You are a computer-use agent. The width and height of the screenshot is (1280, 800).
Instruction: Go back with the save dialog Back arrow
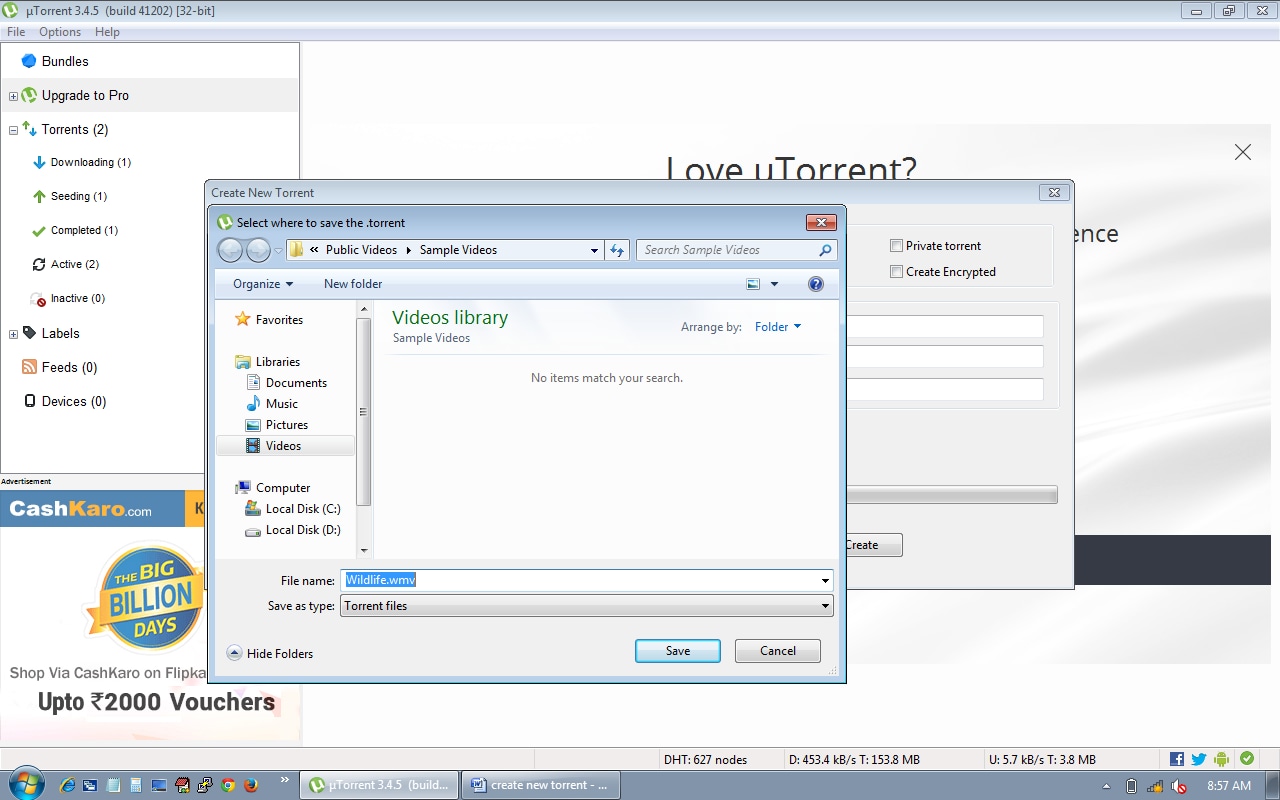230,250
